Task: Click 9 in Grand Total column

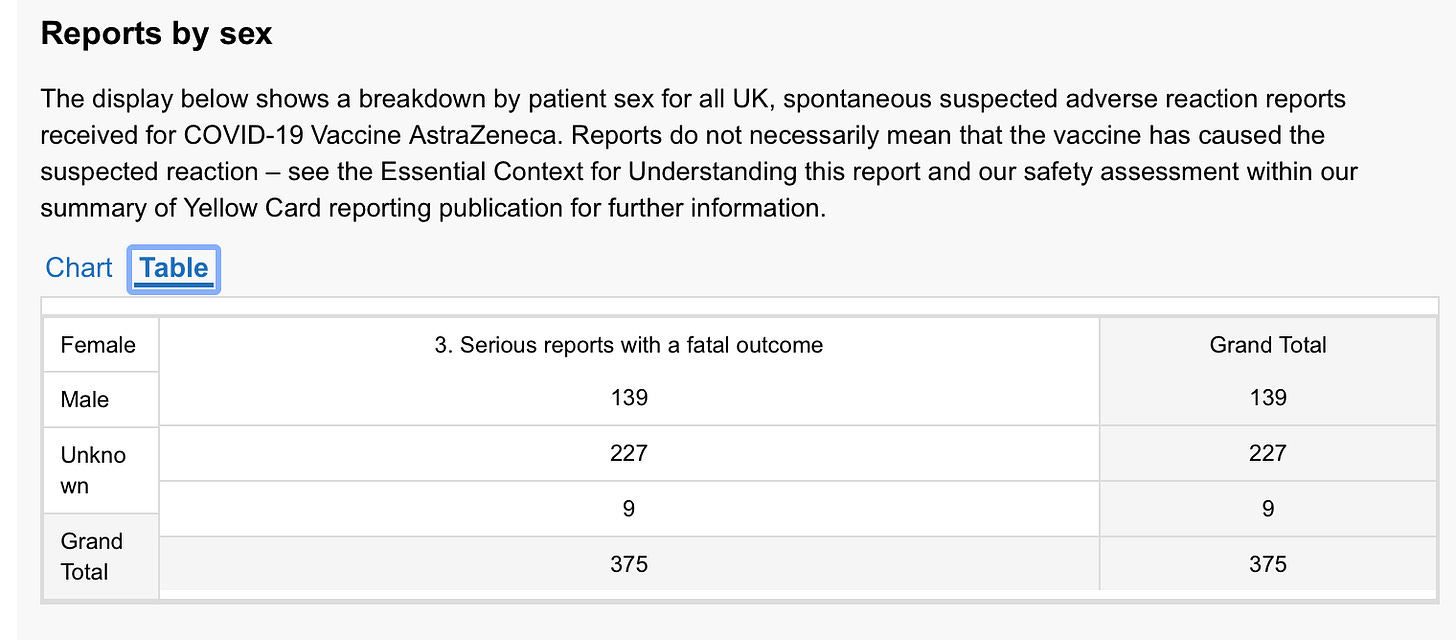Action: pyautogui.click(x=1268, y=509)
